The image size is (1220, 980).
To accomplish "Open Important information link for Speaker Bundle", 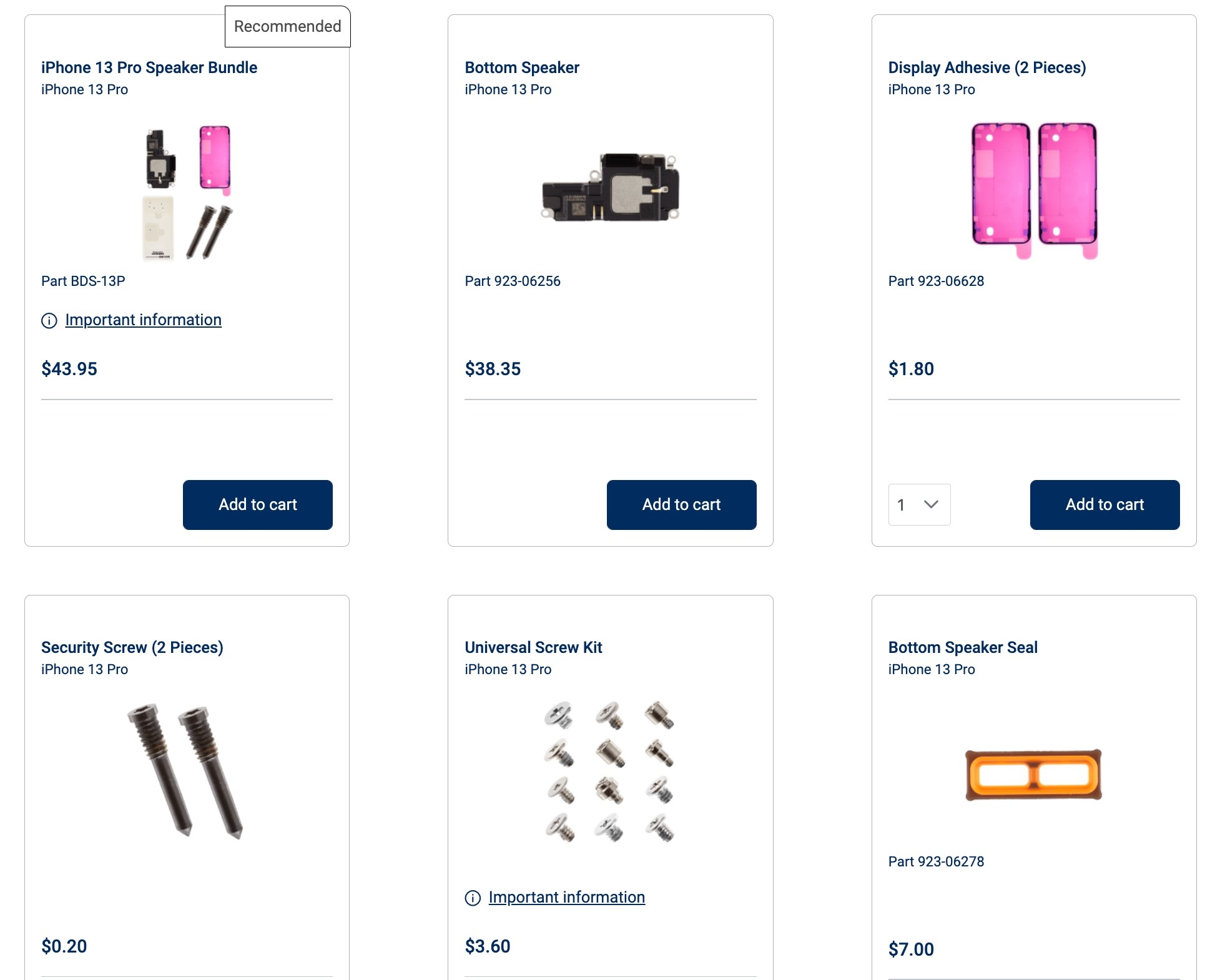I will (143, 320).
